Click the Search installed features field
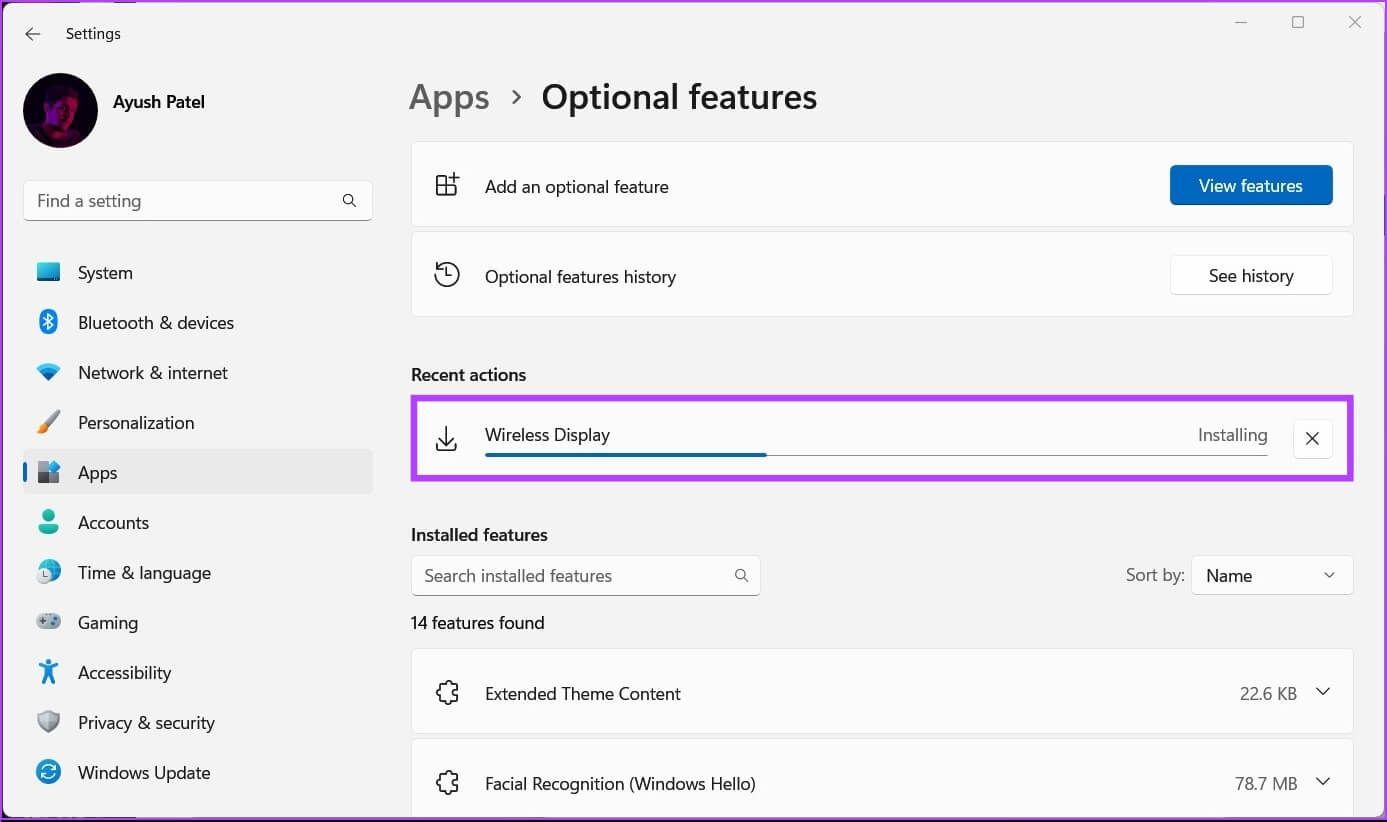Image resolution: width=1387 pixels, height=822 pixels. click(586, 575)
